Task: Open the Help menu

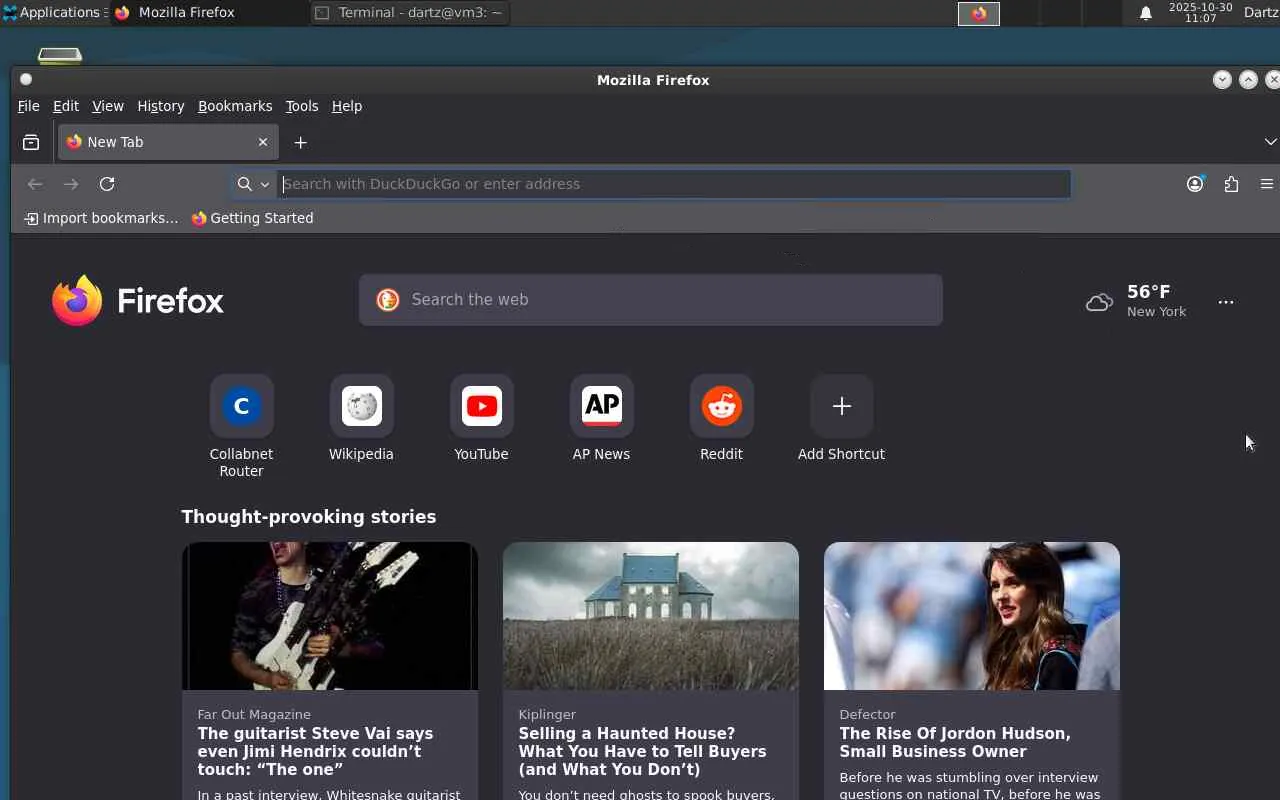Action: (347, 106)
